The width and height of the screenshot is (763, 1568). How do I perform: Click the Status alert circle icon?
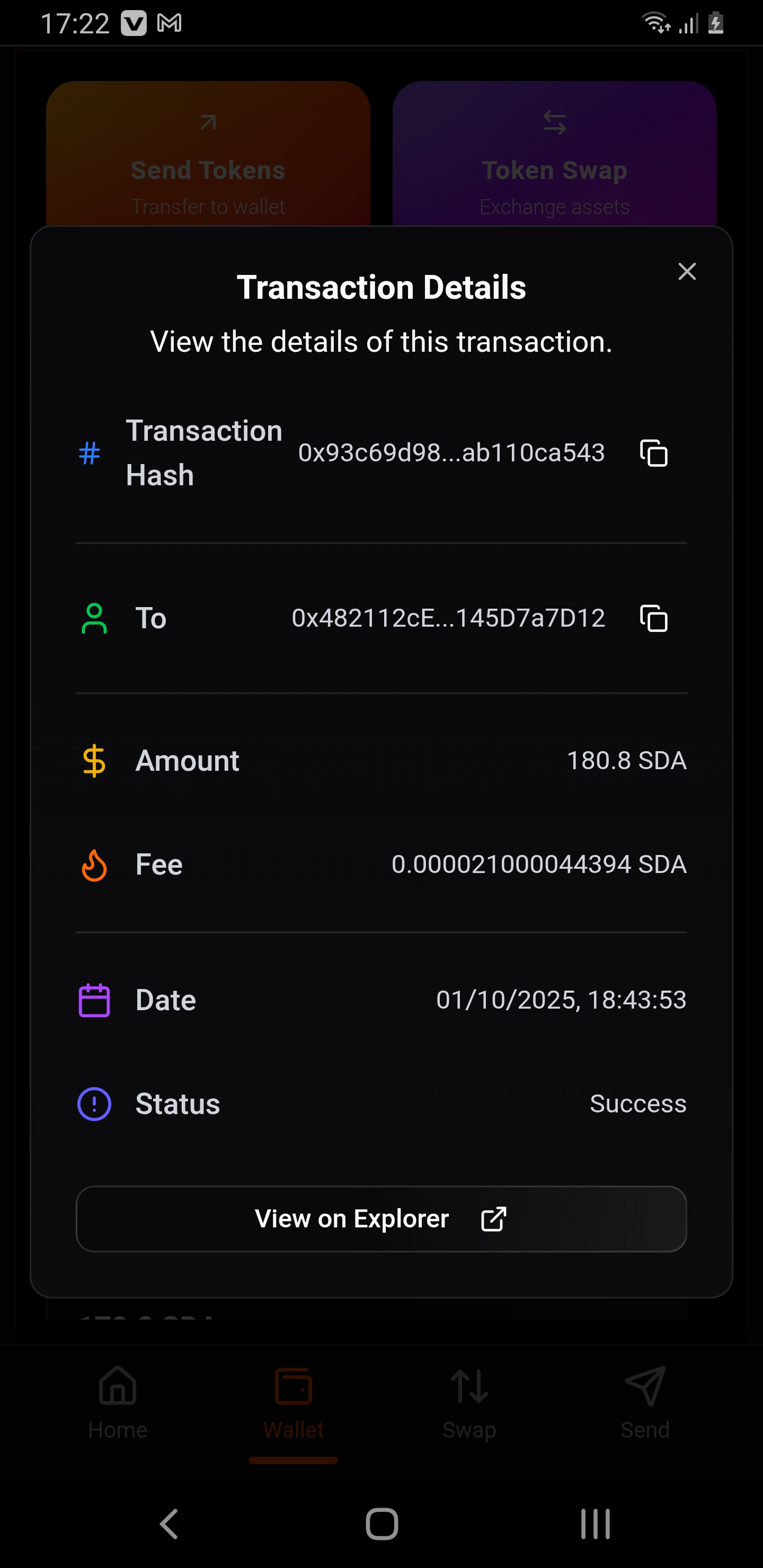point(94,1104)
